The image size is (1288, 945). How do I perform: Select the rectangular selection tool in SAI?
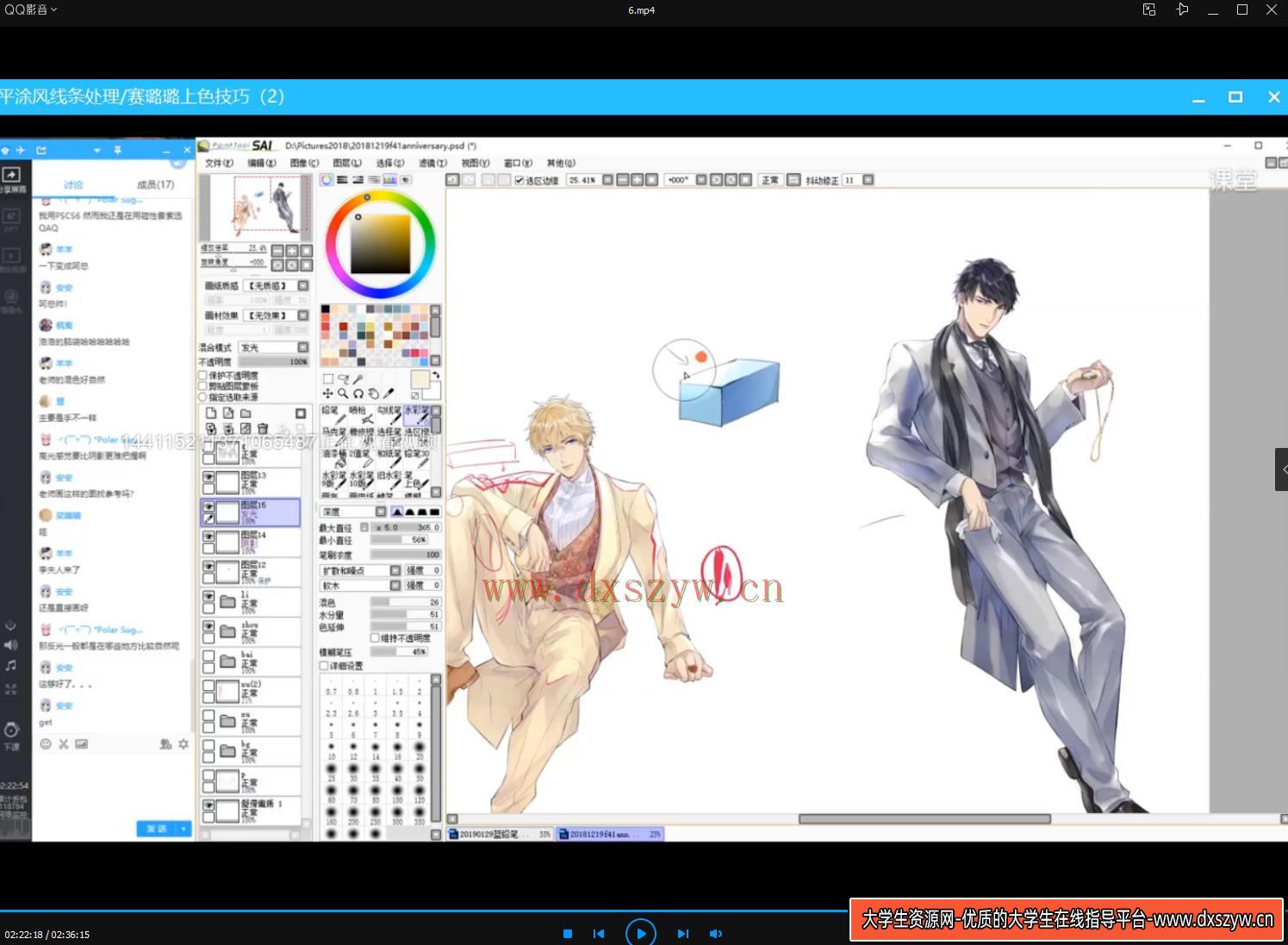(327, 379)
